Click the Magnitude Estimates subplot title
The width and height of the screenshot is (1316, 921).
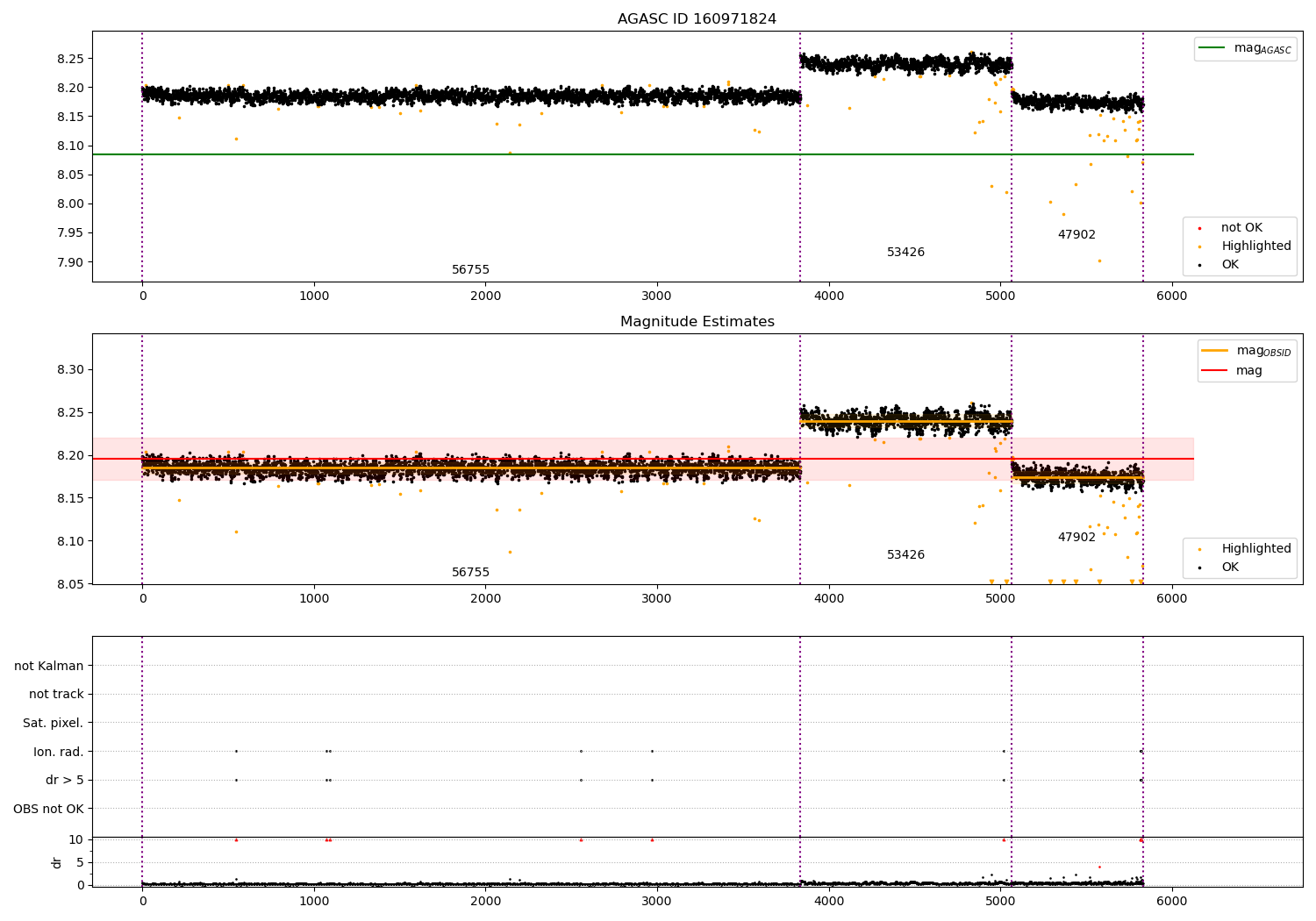(x=697, y=322)
